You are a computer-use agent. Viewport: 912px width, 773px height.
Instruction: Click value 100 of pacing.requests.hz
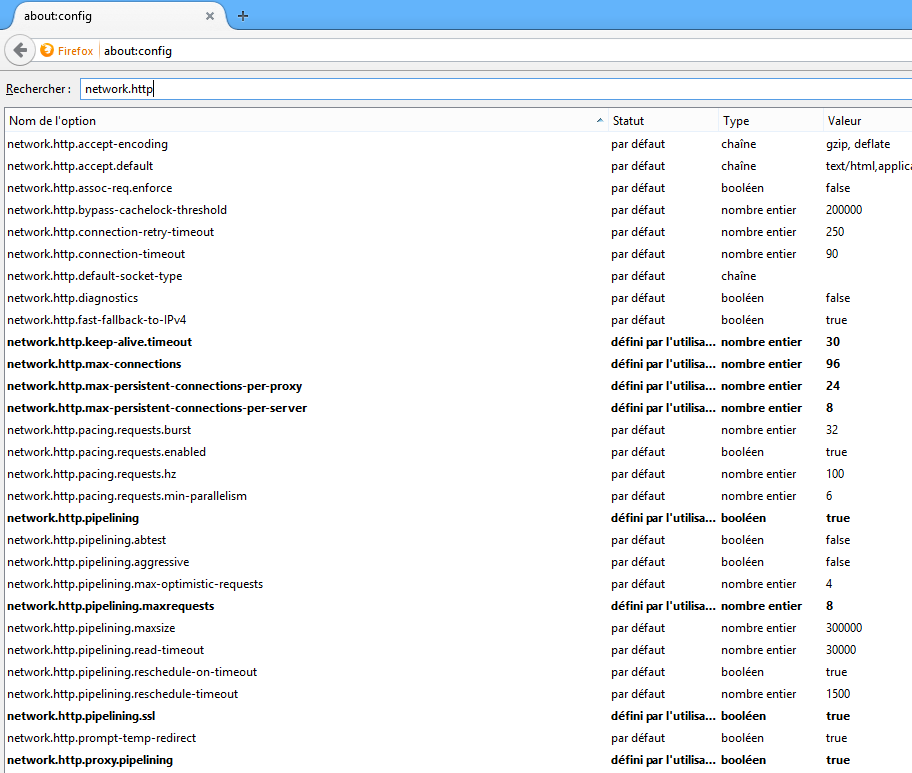pos(835,474)
